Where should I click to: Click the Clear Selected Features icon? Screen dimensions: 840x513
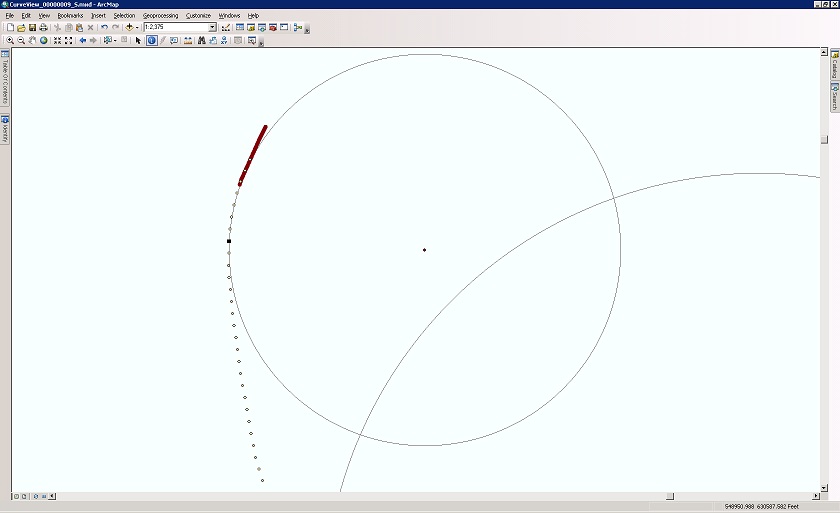coord(124,40)
